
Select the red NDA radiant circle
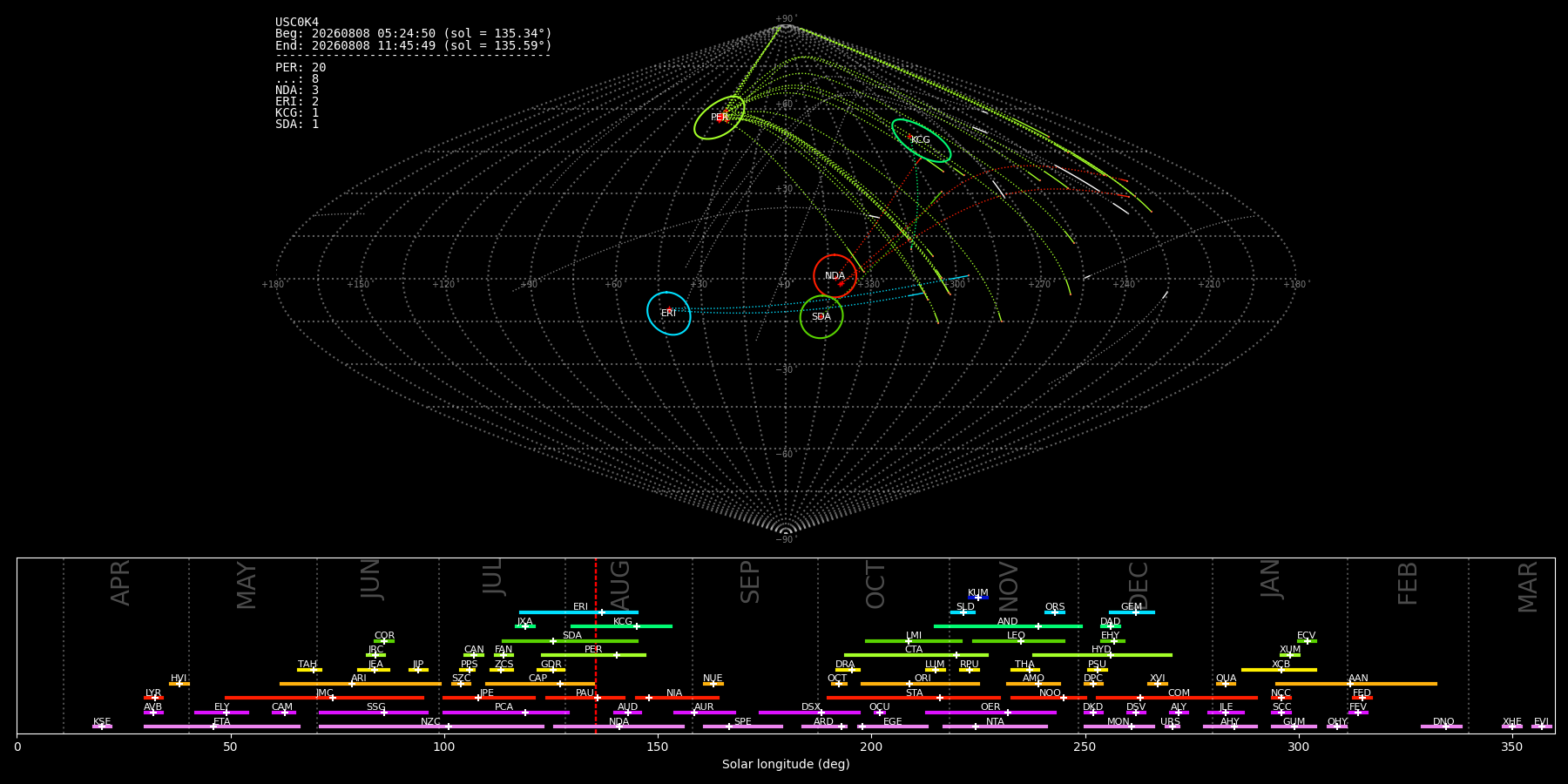835,276
